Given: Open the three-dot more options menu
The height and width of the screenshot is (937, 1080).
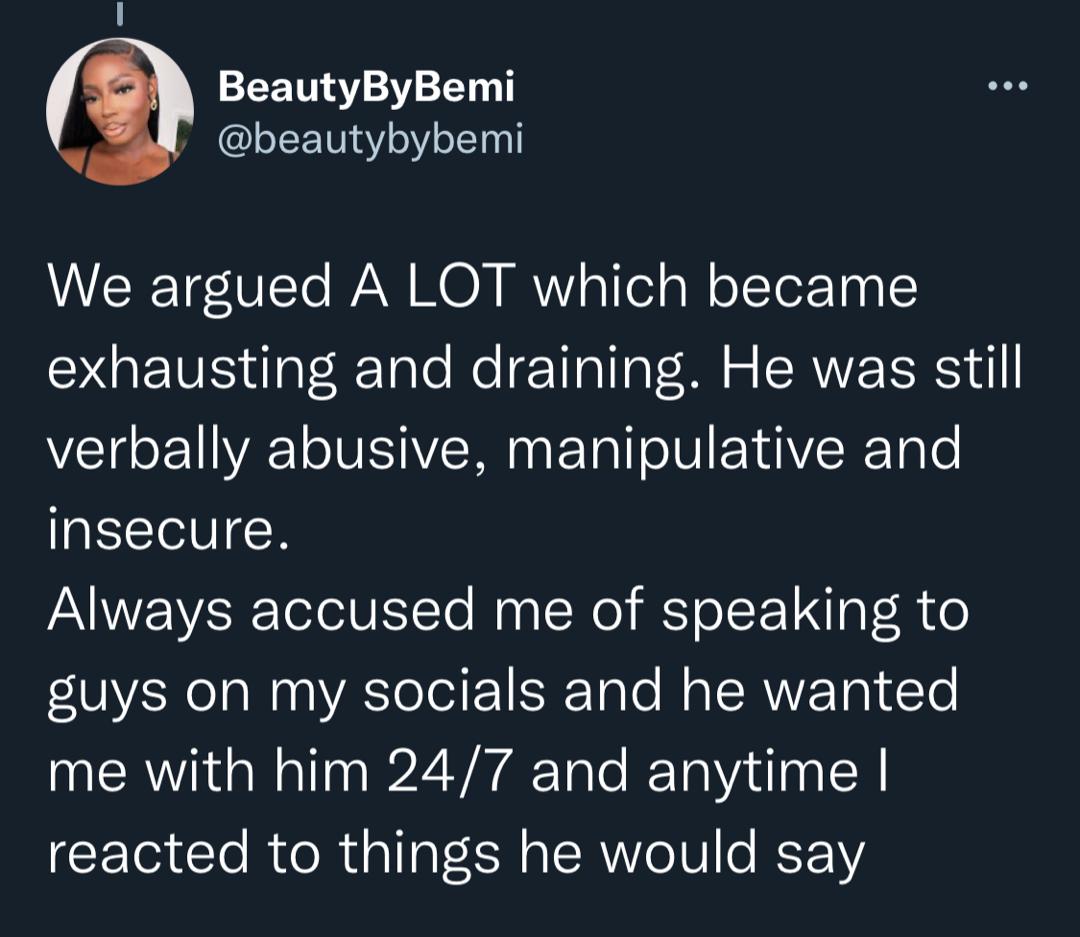Looking at the screenshot, I should click(1007, 86).
